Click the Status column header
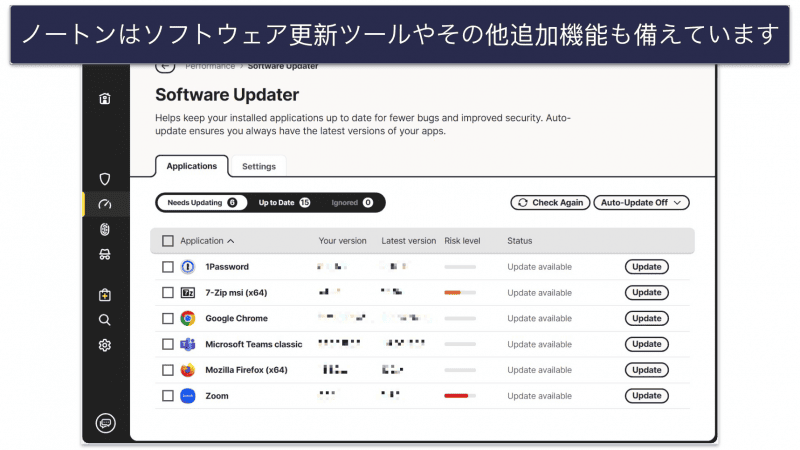 (x=519, y=241)
